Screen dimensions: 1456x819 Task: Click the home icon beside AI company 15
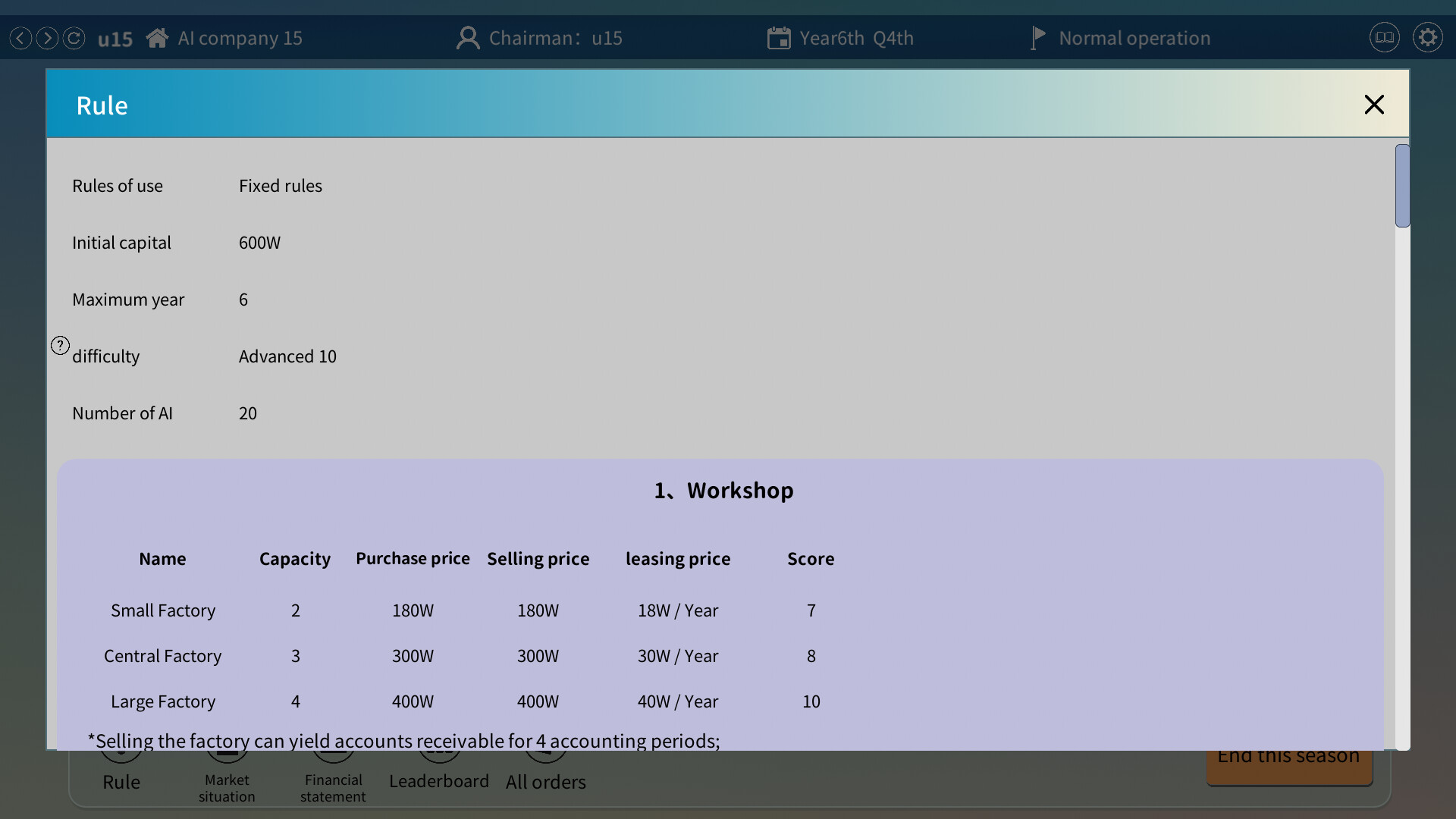coord(157,37)
